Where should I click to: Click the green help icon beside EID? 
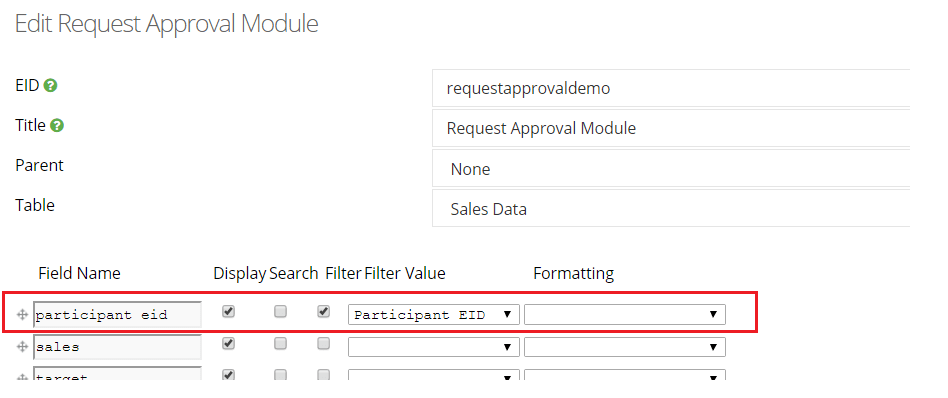tap(51, 86)
